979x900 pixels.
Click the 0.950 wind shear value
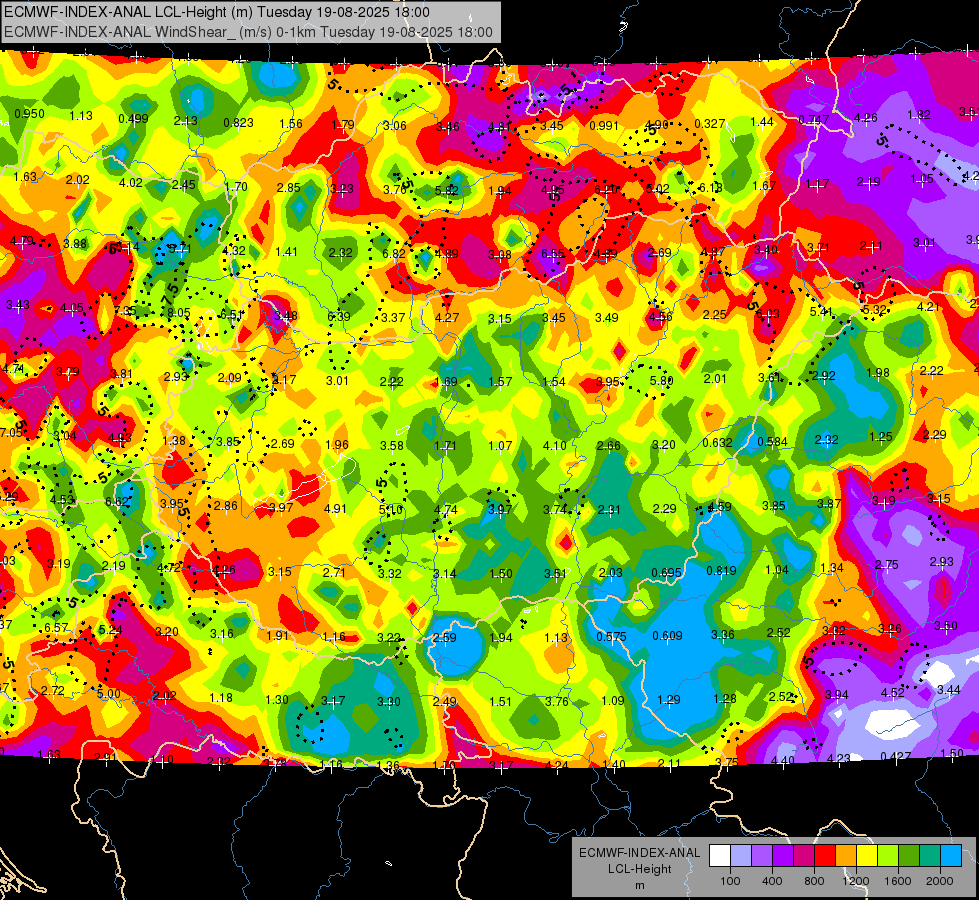(x=29, y=114)
